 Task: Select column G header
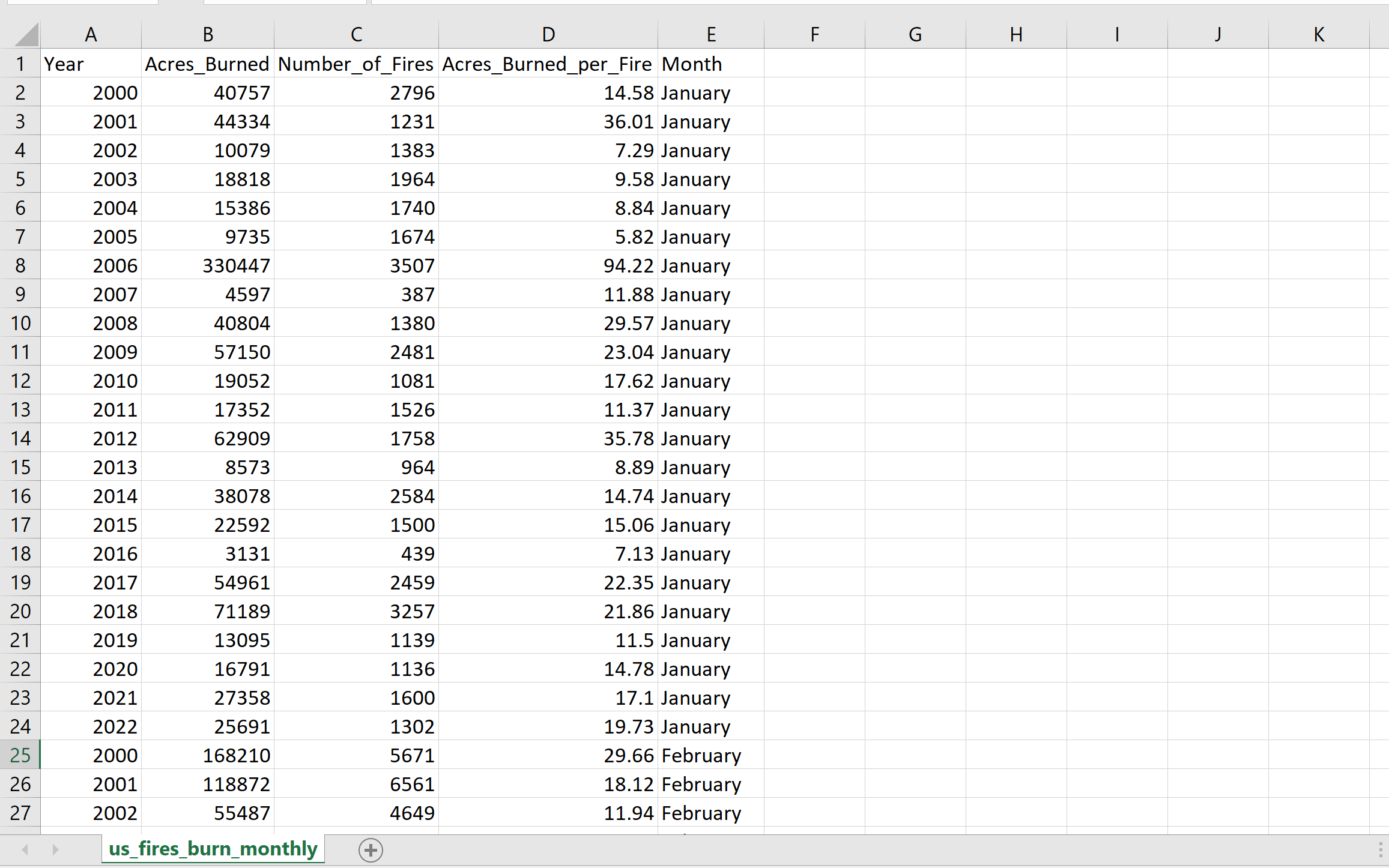click(915, 35)
